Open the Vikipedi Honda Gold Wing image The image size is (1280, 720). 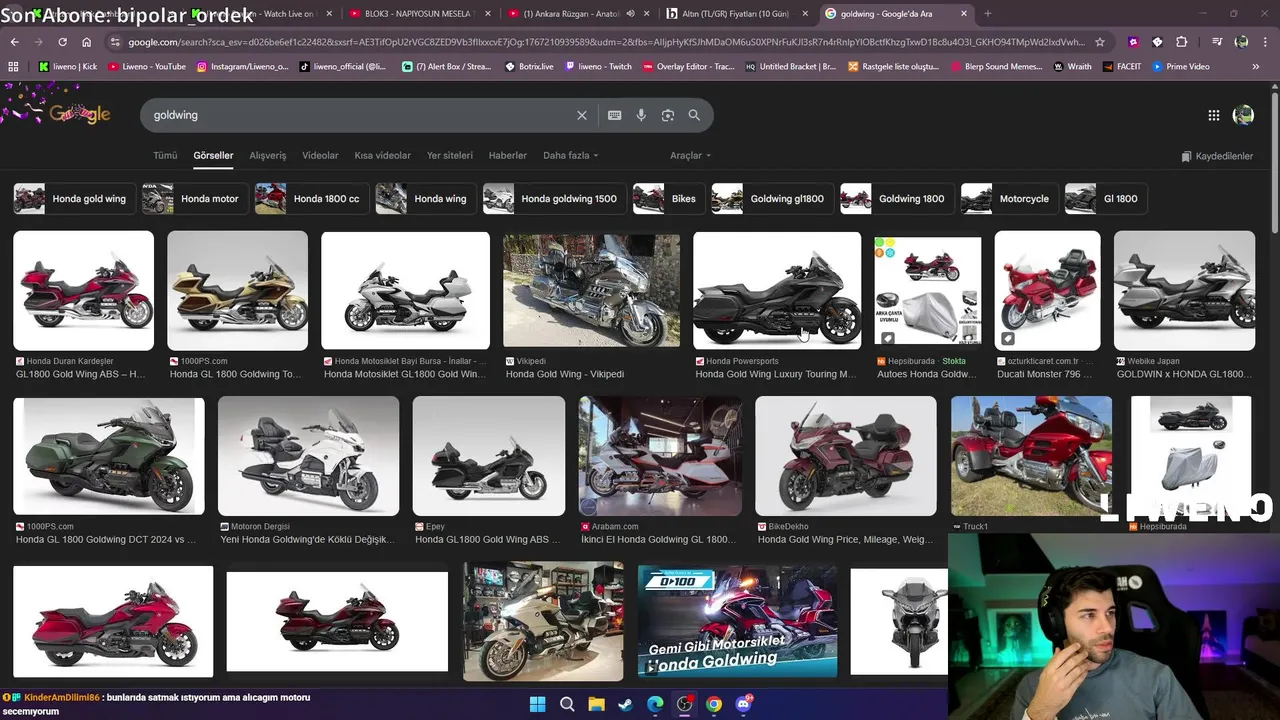point(591,290)
